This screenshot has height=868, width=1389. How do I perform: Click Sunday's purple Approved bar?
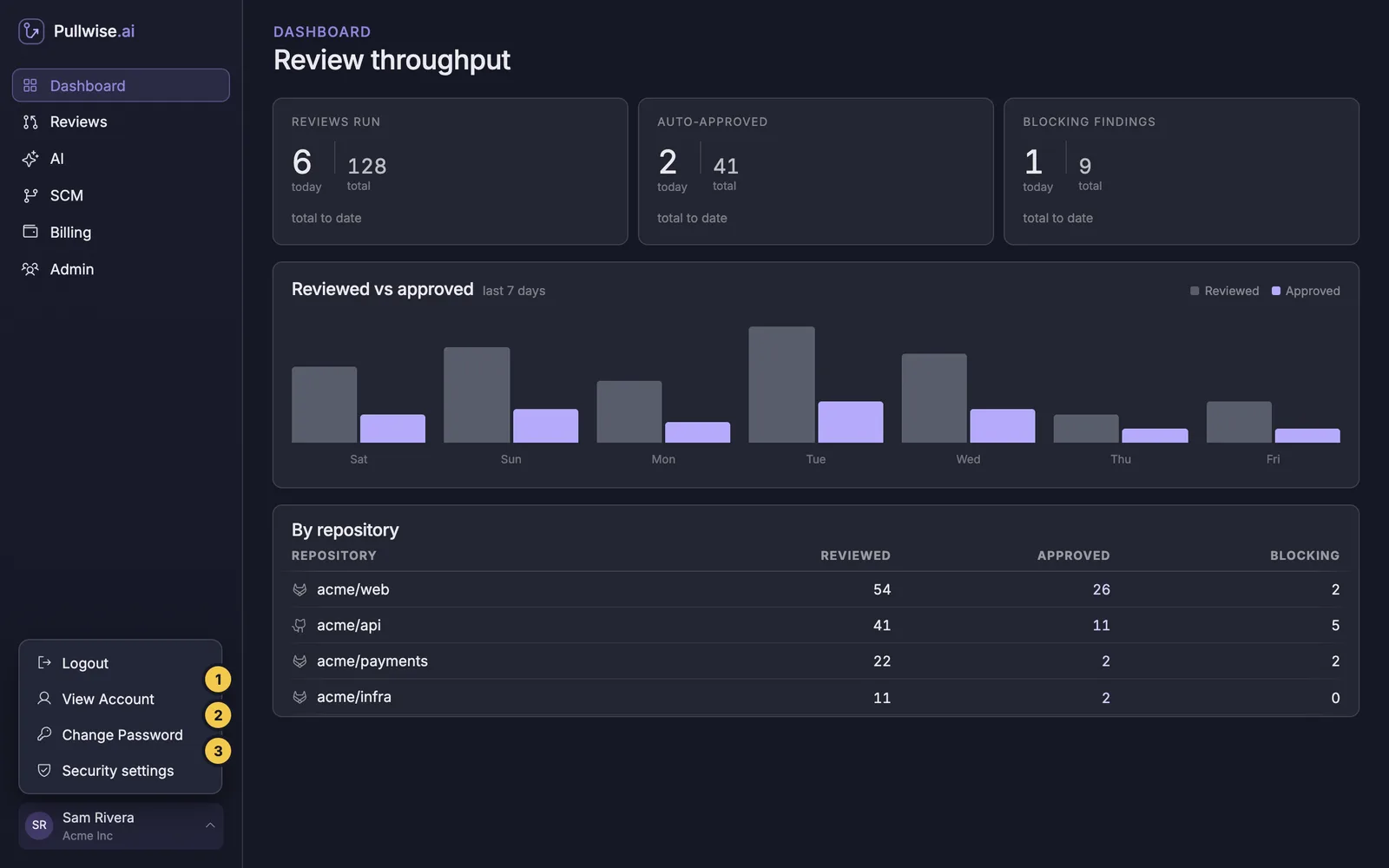(545, 425)
